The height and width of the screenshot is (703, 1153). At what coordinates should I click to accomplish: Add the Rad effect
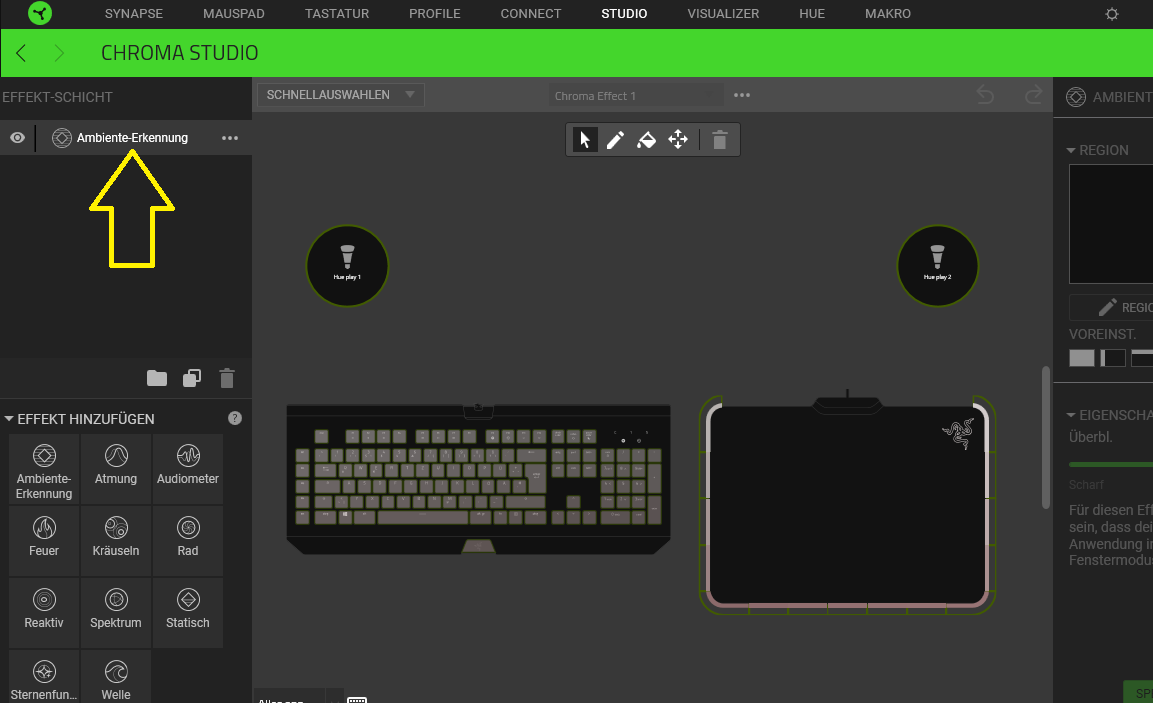tap(188, 540)
